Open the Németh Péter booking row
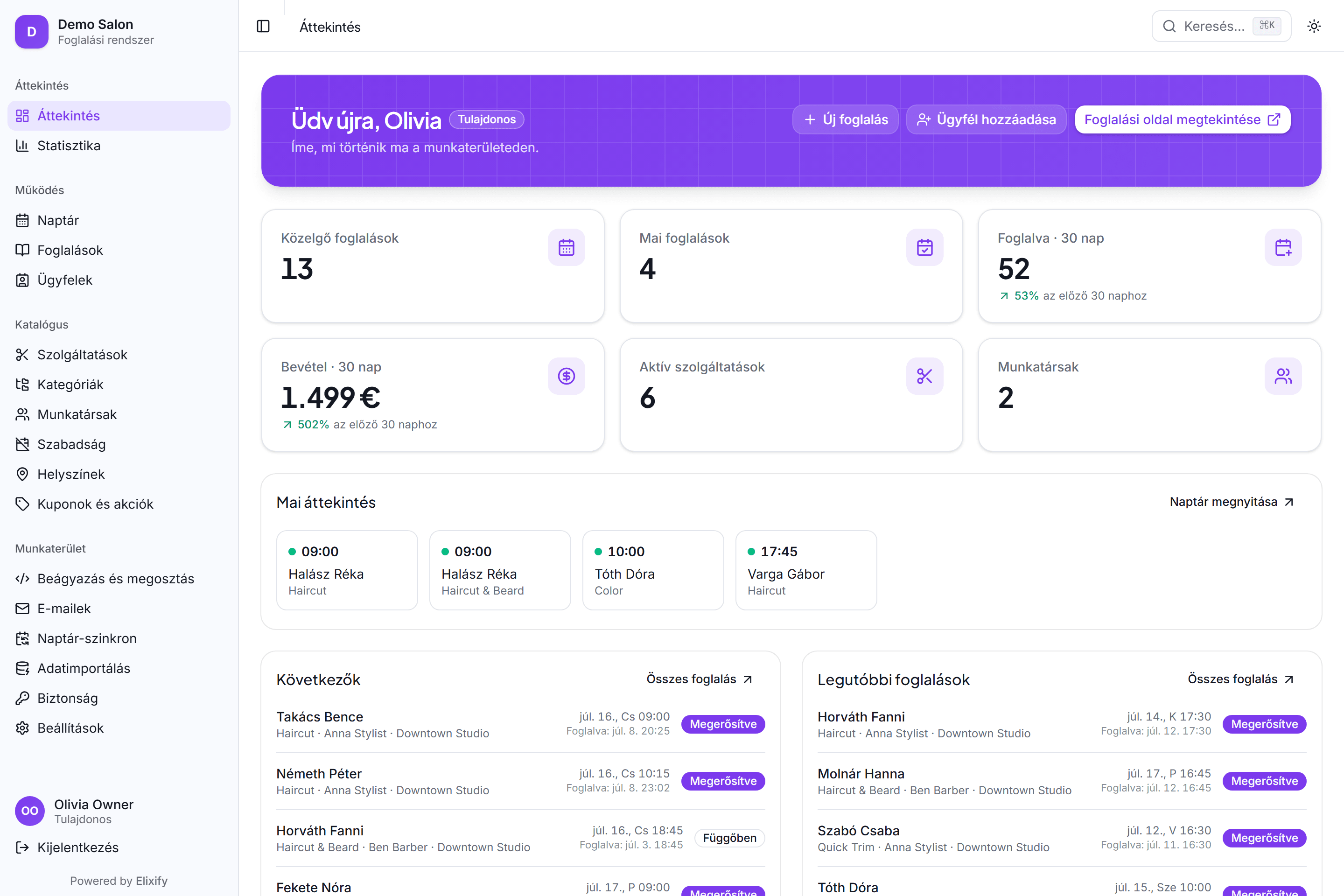 click(521, 781)
